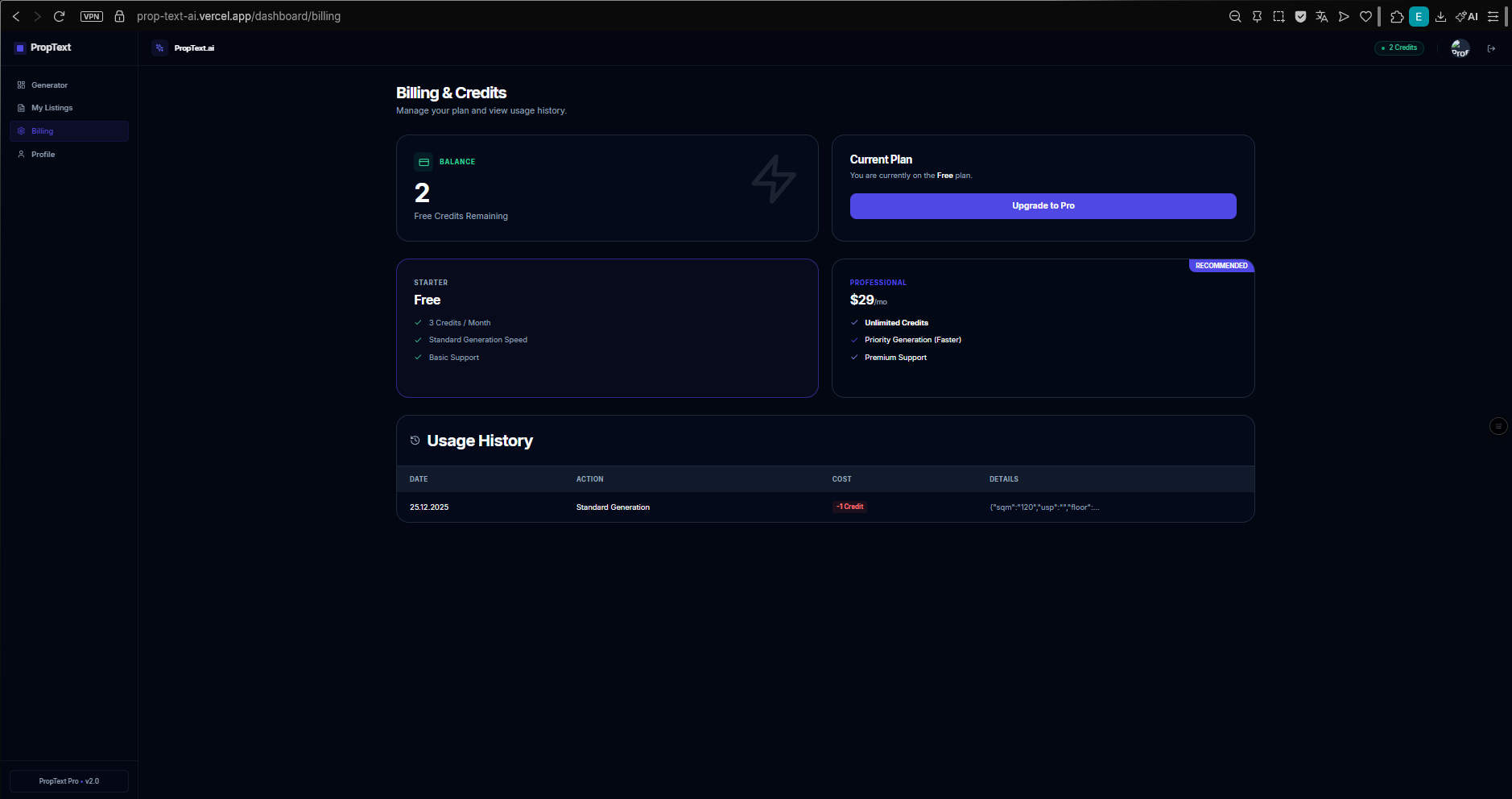The image size is (1512, 799).
Task: Click the 2 Credits pill badge
Action: 1398,48
